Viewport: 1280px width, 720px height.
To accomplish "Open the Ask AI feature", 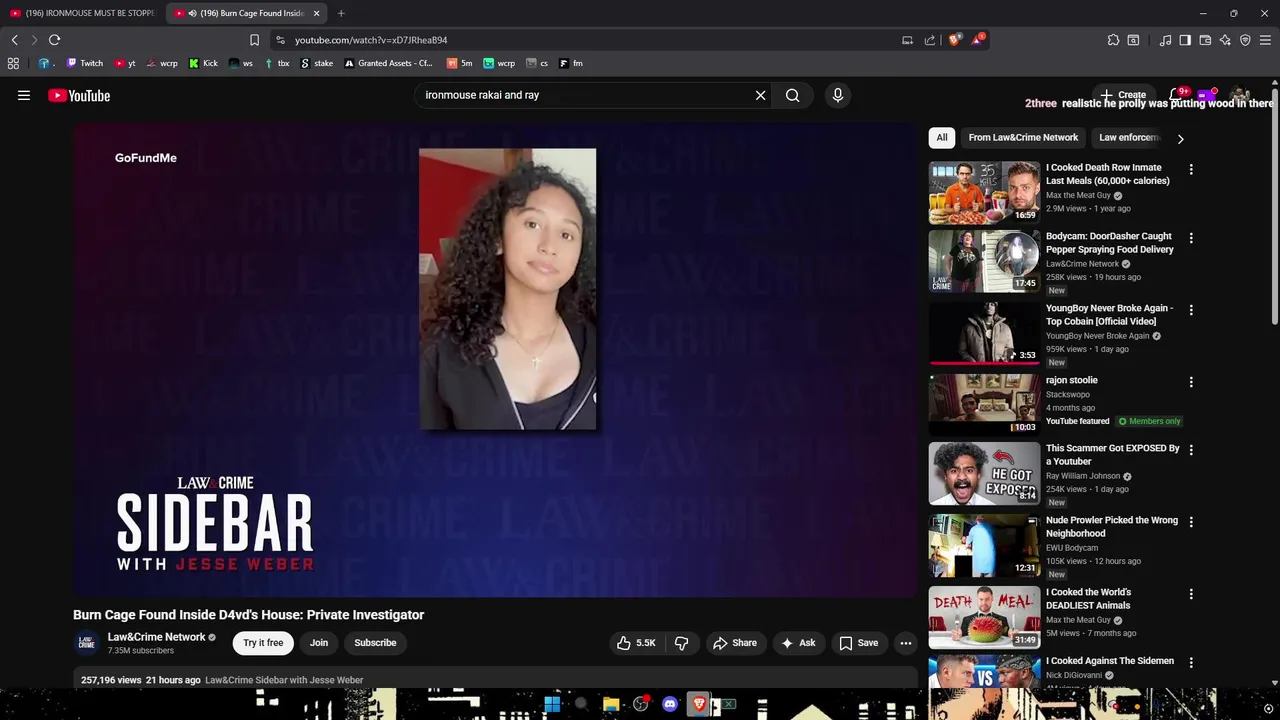I will (x=798, y=643).
